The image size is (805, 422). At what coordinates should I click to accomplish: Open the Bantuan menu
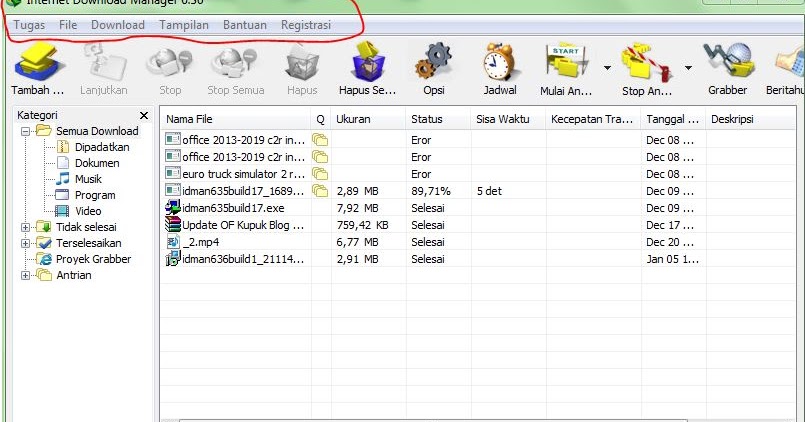[244, 25]
